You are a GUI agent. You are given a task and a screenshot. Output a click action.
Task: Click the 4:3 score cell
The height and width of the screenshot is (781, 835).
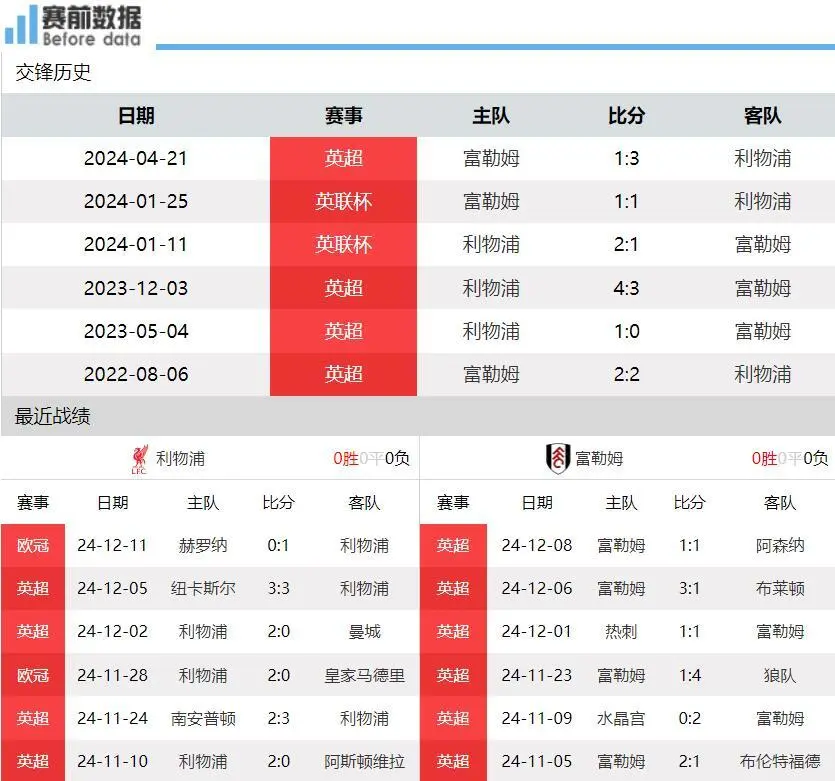coord(626,288)
